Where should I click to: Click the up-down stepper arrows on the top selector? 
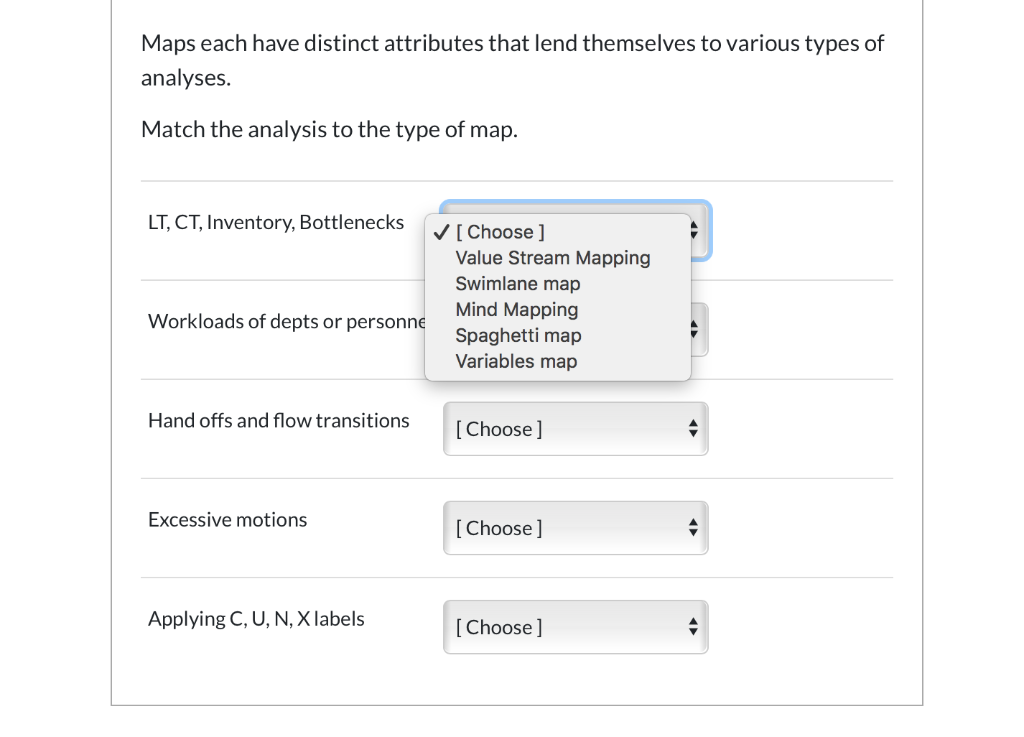coord(693,229)
